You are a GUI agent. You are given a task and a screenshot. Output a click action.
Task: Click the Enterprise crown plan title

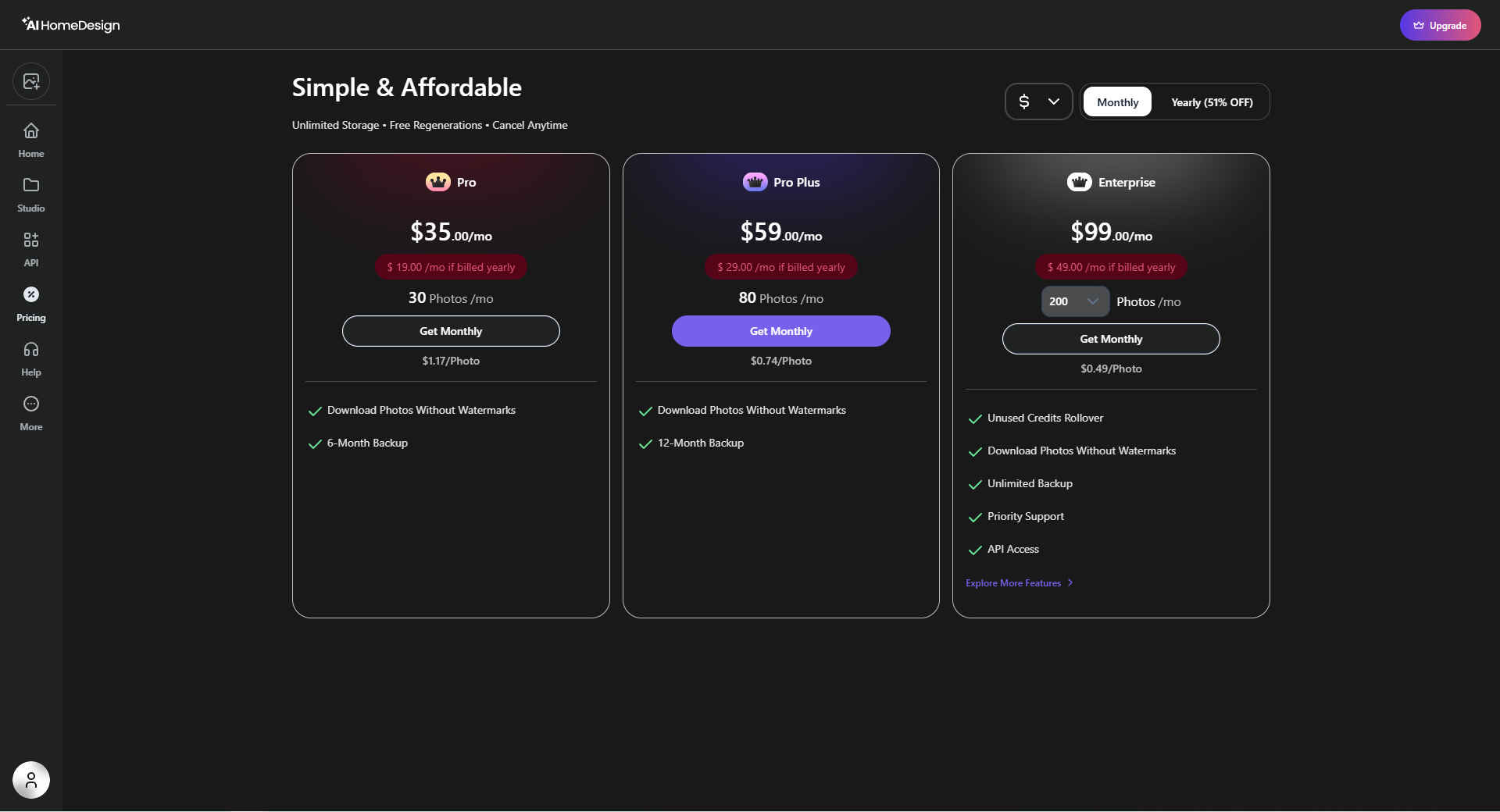coord(1111,182)
